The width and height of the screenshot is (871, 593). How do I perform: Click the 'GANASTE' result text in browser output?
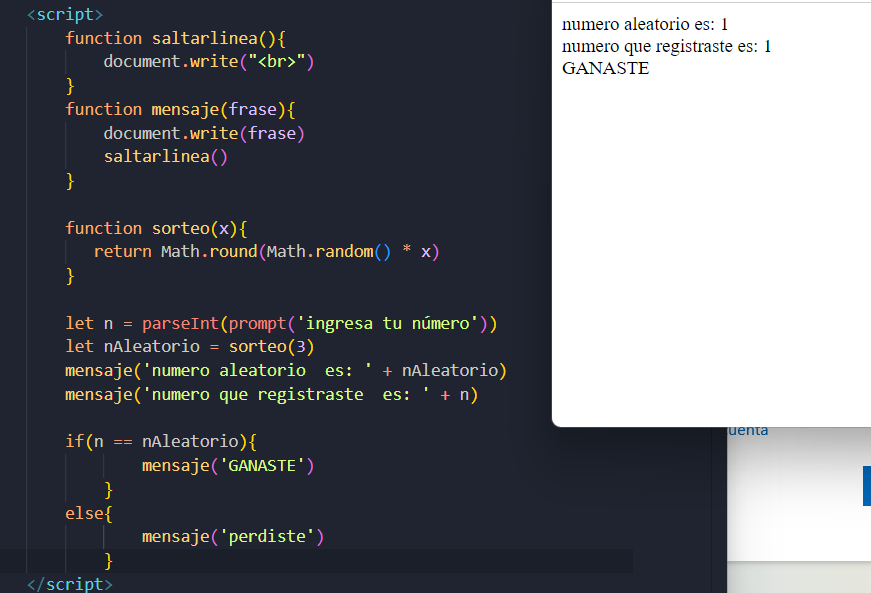[605, 68]
